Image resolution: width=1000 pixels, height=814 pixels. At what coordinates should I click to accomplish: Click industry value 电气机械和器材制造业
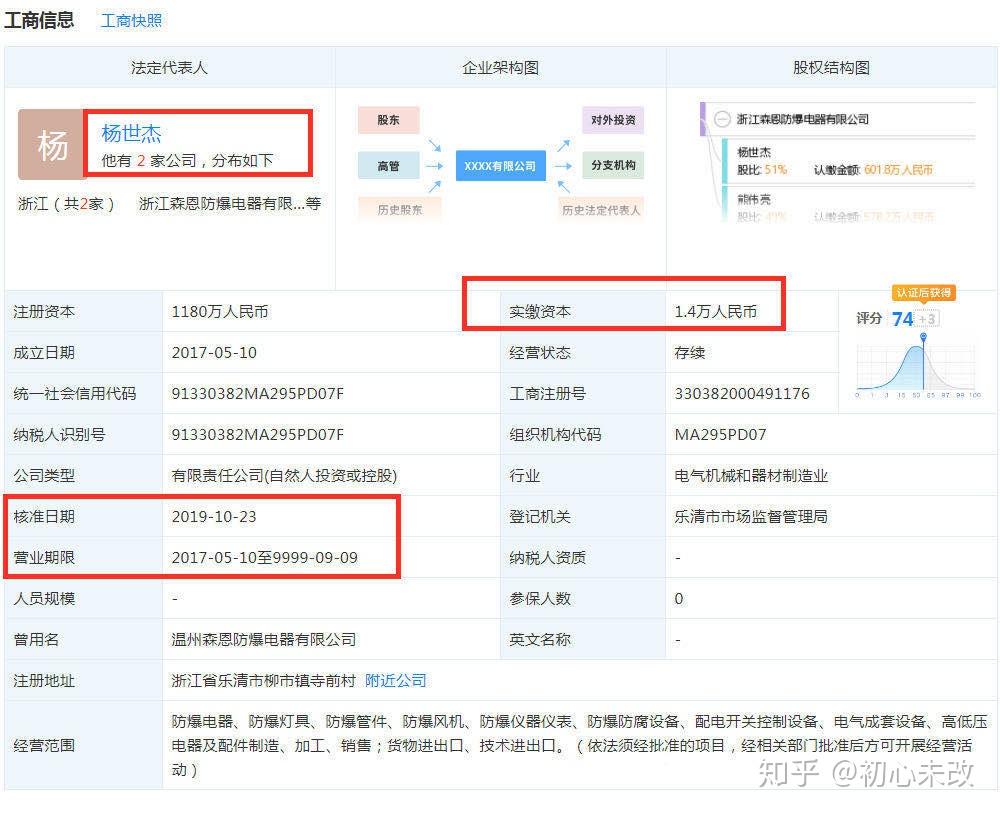click(751, 475)
